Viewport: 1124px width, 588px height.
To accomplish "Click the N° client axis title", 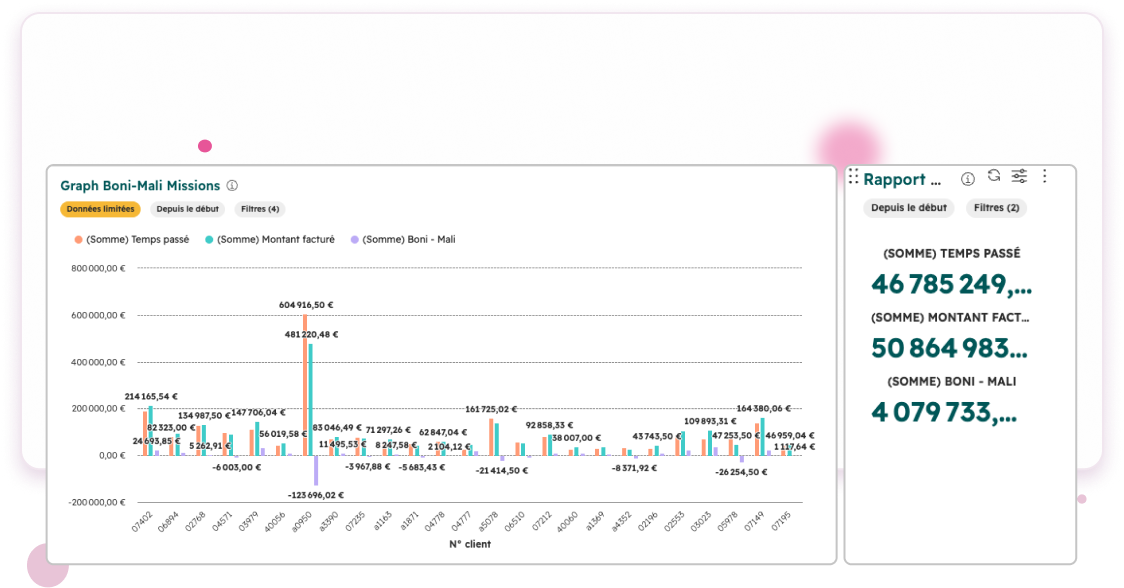I will click(x=470, y=545).
